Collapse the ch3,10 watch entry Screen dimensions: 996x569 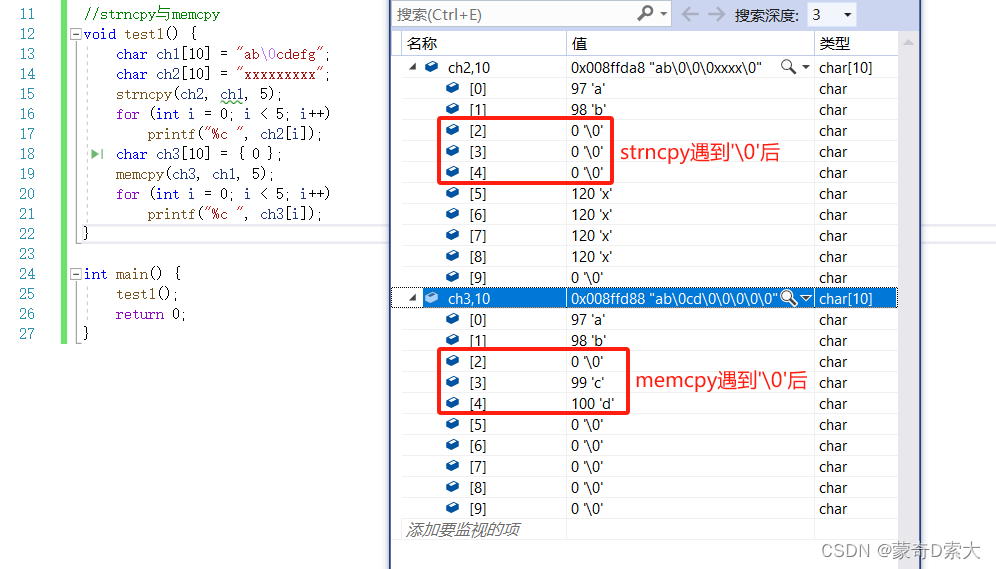click(x=413, y=297)
